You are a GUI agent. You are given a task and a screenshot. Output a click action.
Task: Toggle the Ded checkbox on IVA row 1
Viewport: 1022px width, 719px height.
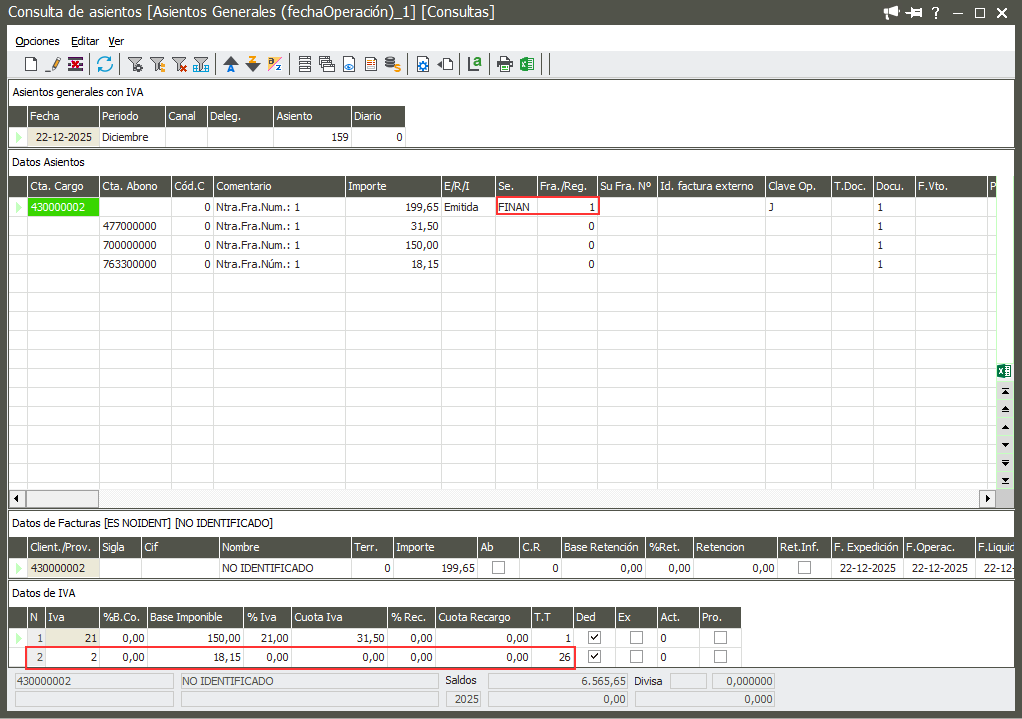(594, 637)
